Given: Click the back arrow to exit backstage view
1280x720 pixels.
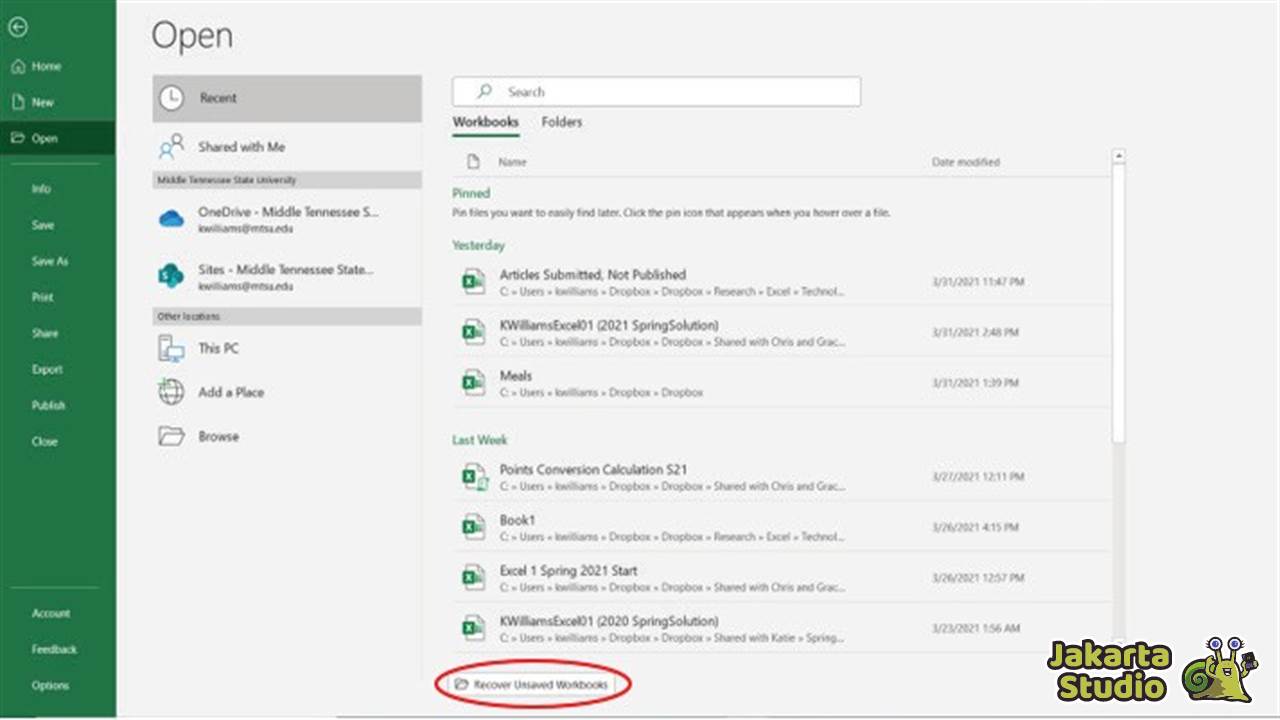Looking at the screenshot, I should pos(17,27).
